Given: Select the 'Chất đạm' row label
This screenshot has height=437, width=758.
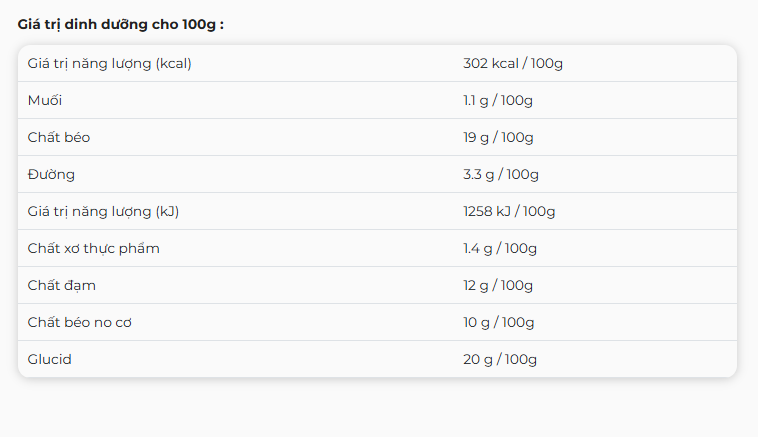Looking at the screenshot, I should coord(62,285).
